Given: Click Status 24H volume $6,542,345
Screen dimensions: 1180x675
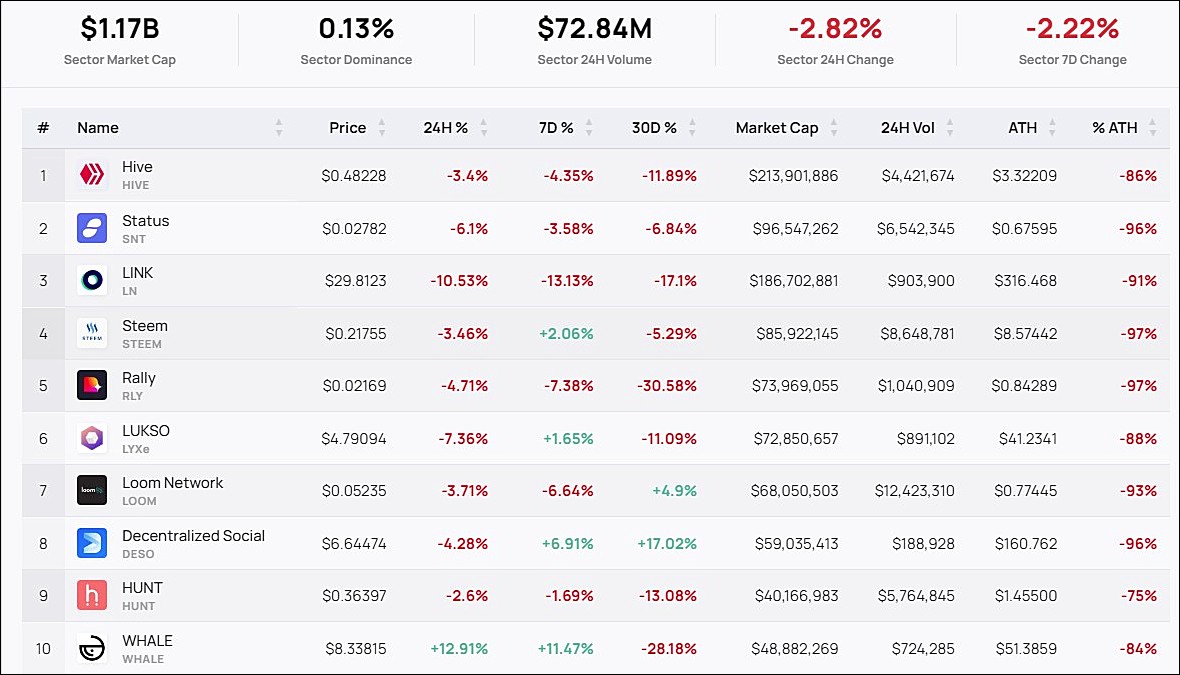Looking at the screenshot, I should (916, 228).
